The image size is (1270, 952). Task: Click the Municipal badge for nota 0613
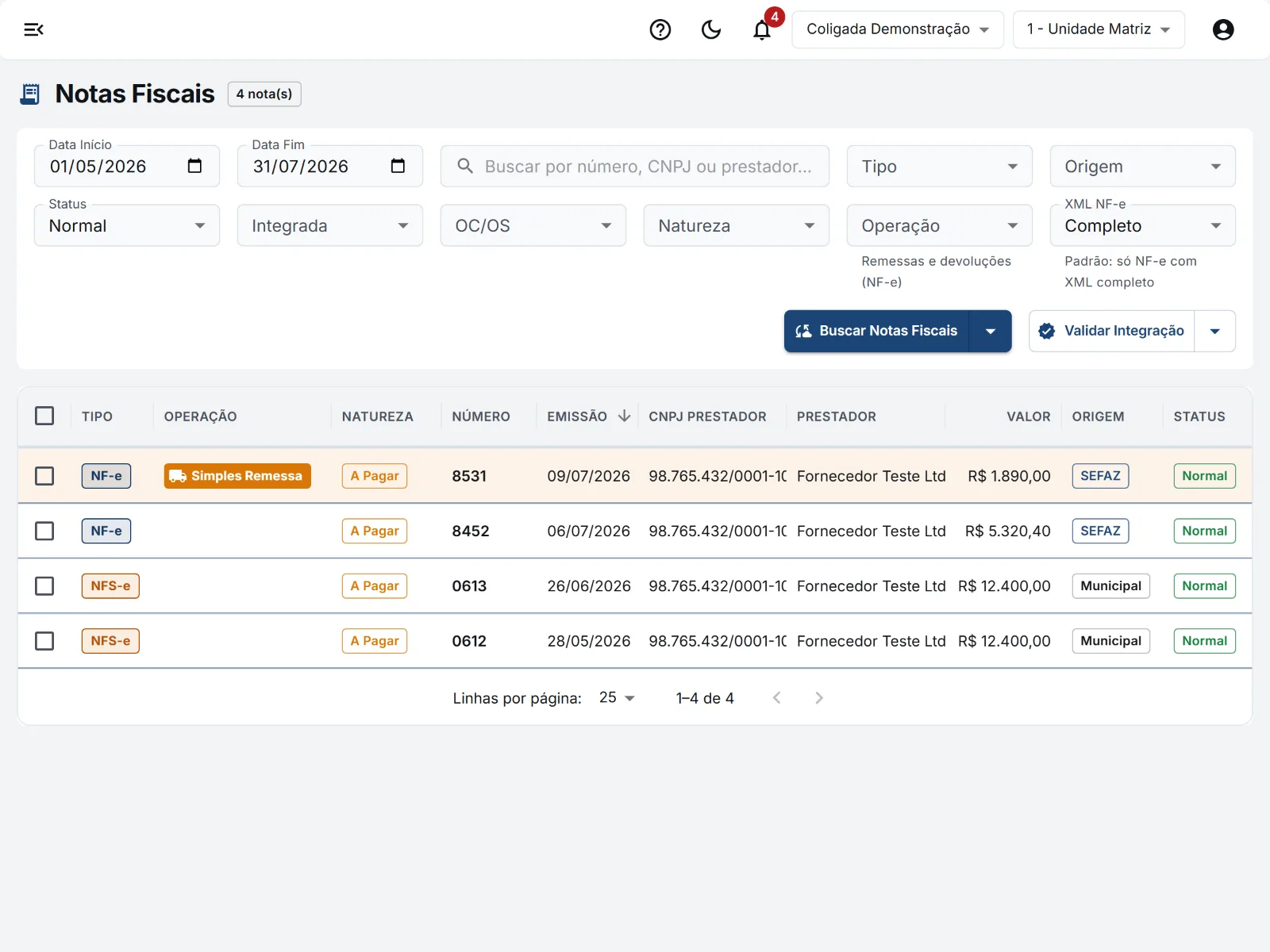pyautogui.click(x=1110, y=585)
